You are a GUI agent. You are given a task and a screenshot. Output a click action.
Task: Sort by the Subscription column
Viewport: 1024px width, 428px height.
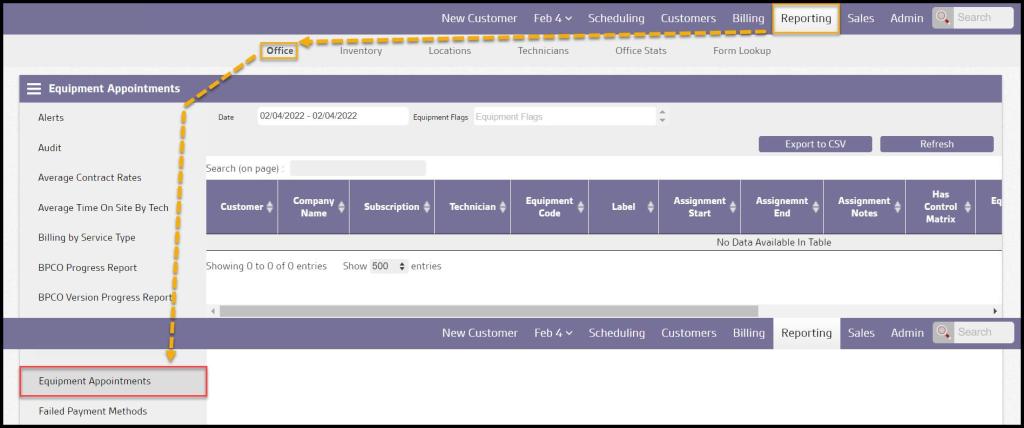427,207
